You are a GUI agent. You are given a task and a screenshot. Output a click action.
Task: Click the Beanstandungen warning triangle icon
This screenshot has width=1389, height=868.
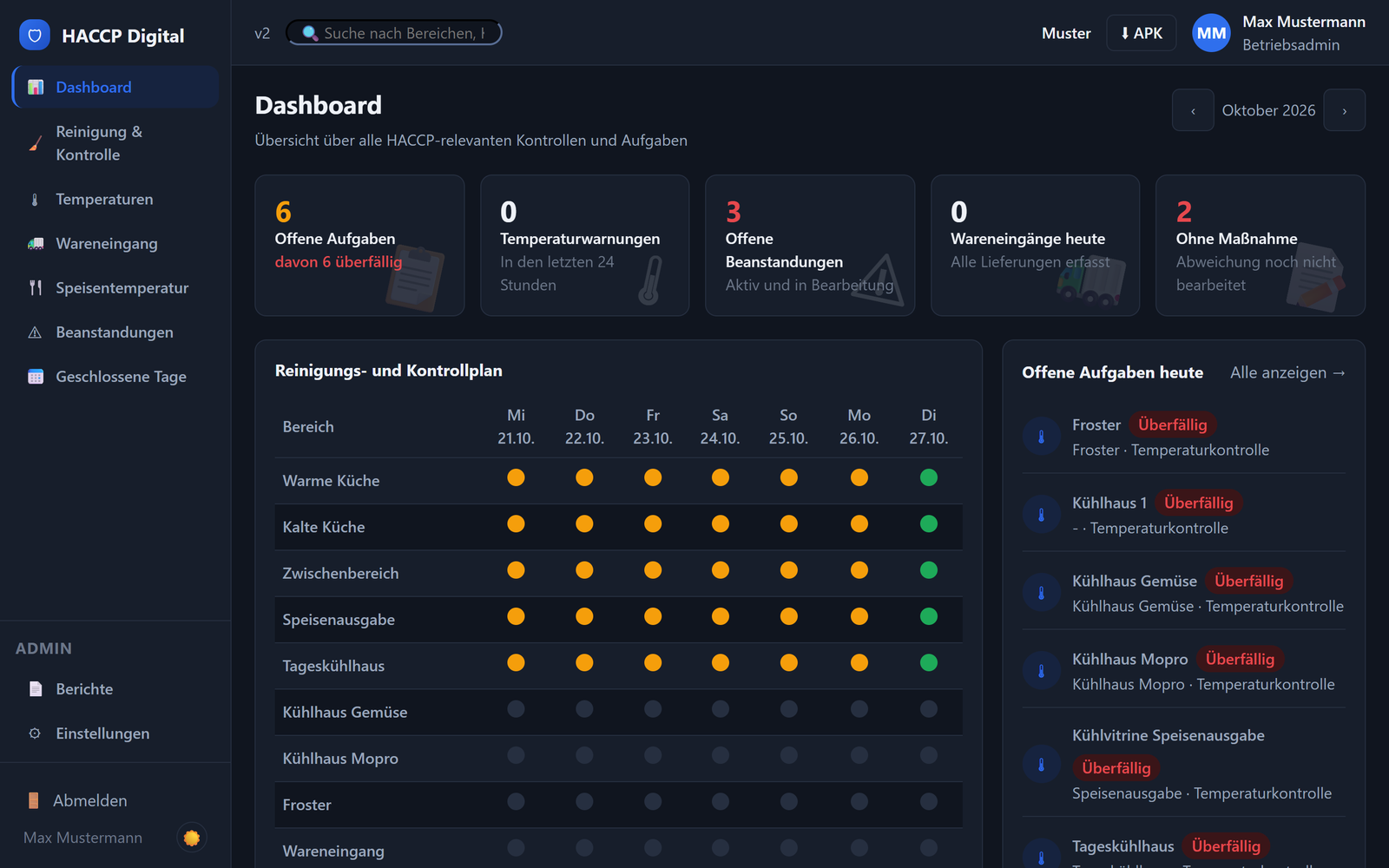coord(36,332)
